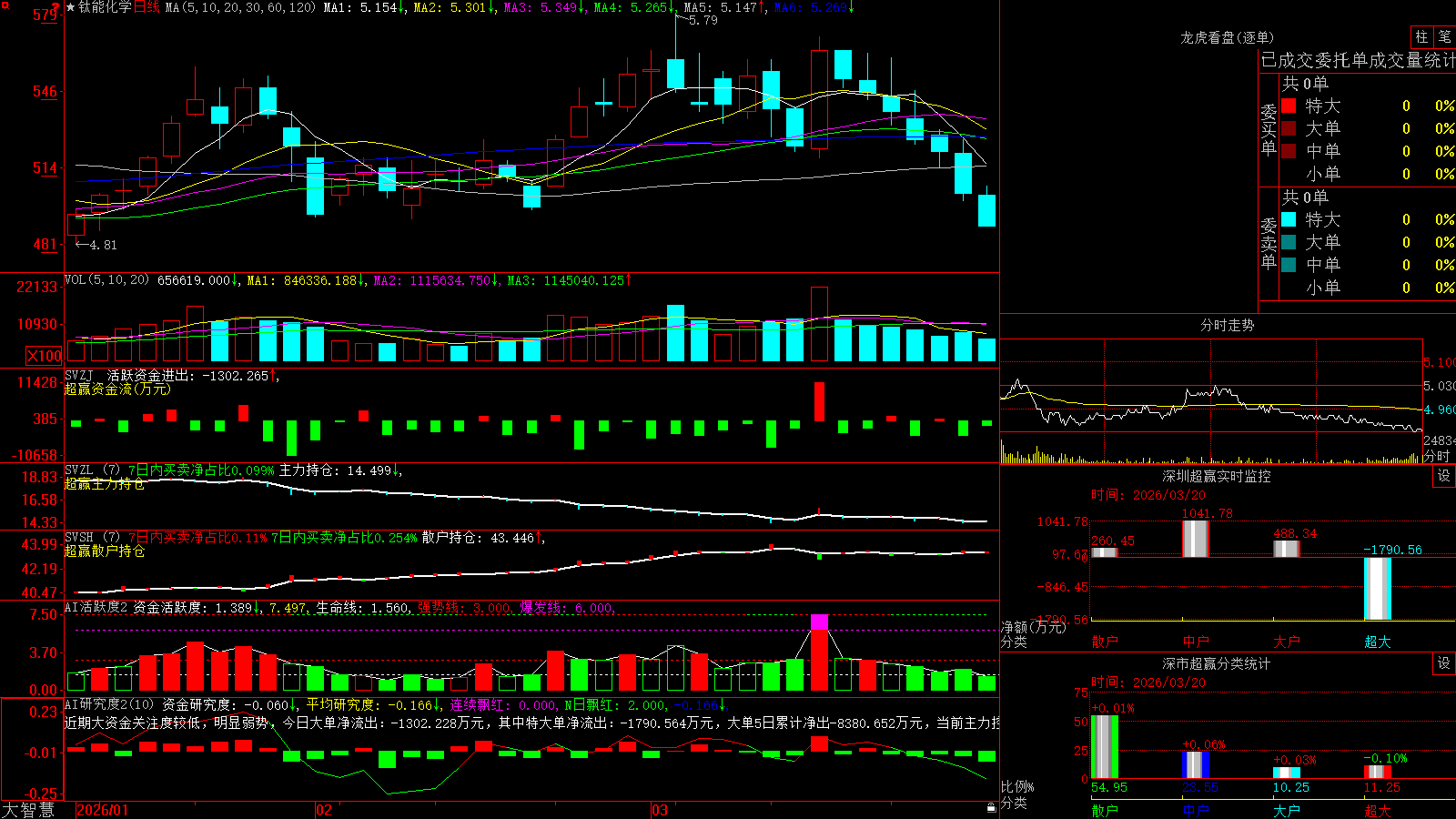Click the 超赢主力持仓 label
Viewport: 1456px width, 819px height.
click(x=105, y=484)
